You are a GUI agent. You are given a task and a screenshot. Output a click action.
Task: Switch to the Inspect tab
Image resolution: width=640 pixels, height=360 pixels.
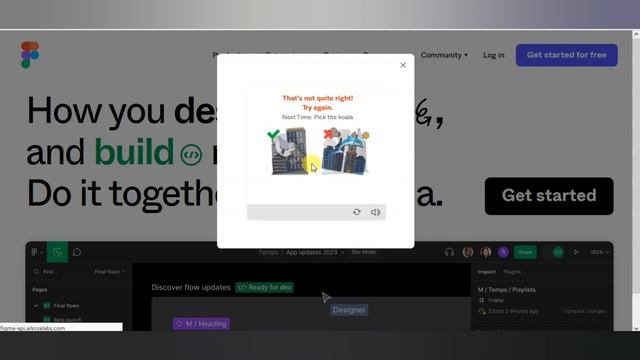(x=487, y=272)
